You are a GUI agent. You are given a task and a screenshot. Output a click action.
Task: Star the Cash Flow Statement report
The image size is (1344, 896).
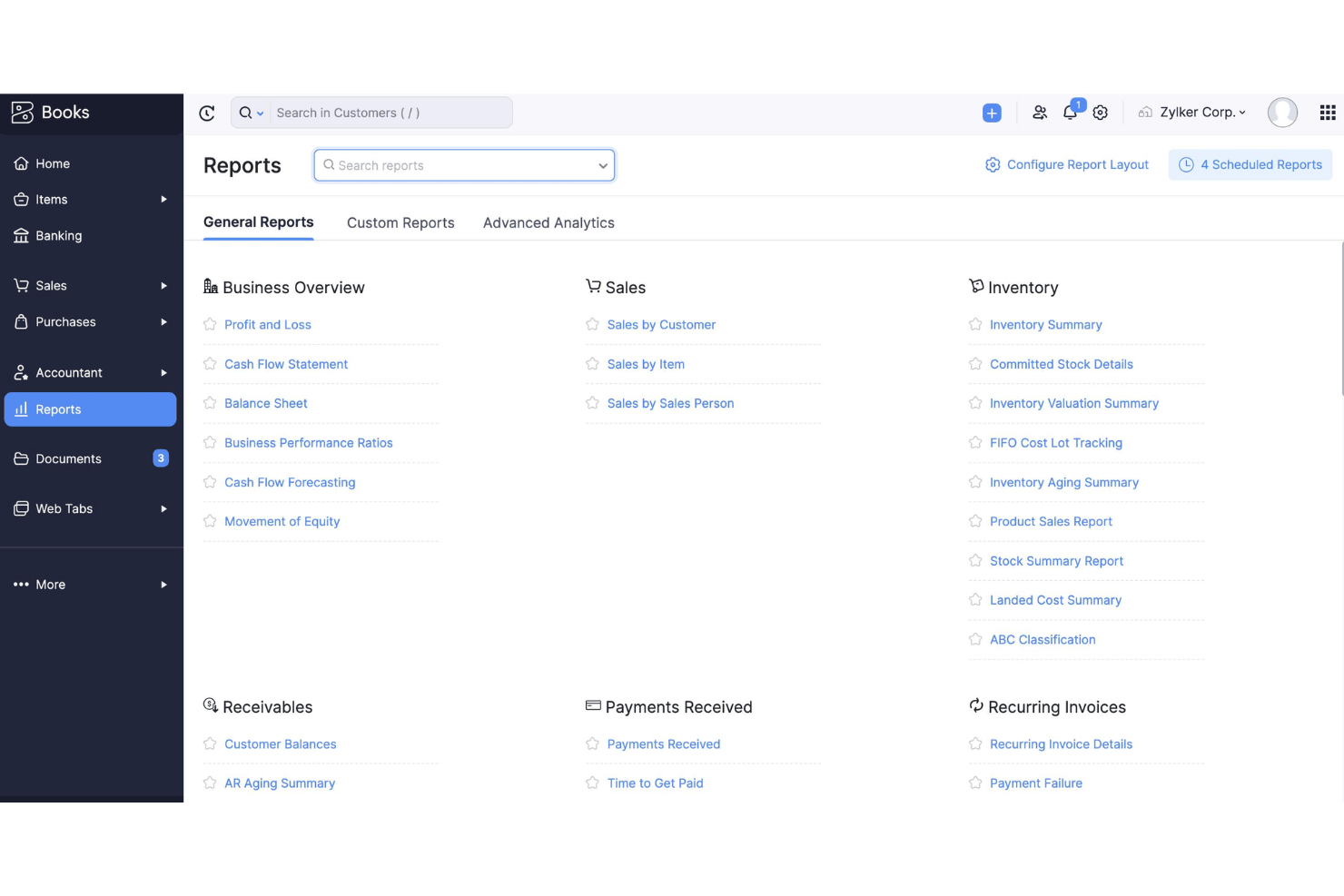click(x=210, y=364)
